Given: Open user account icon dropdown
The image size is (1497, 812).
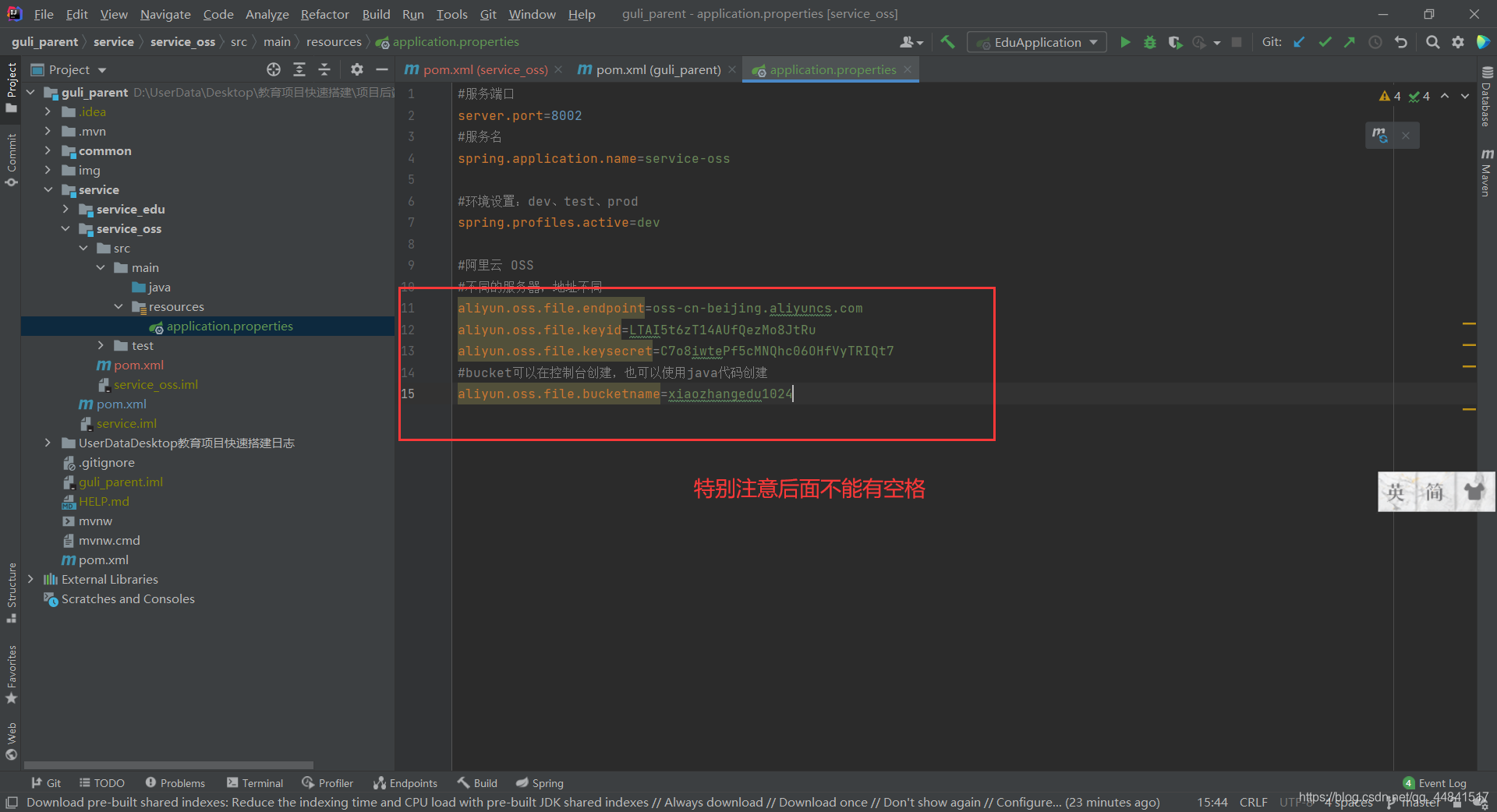Looking at the screenshot, I should (911, 42).
